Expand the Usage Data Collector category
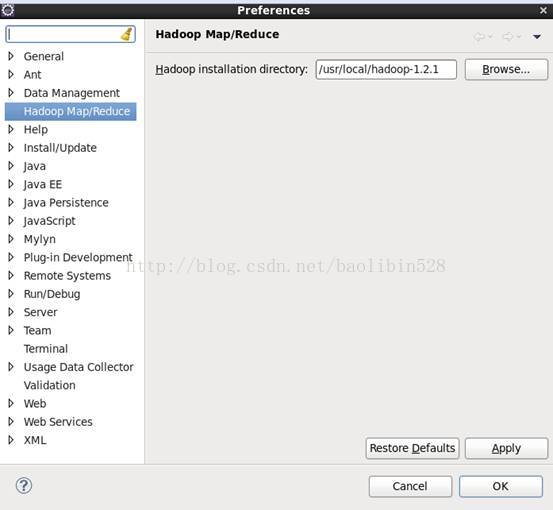This screenshot has width=553, height=510. point(11,367)
